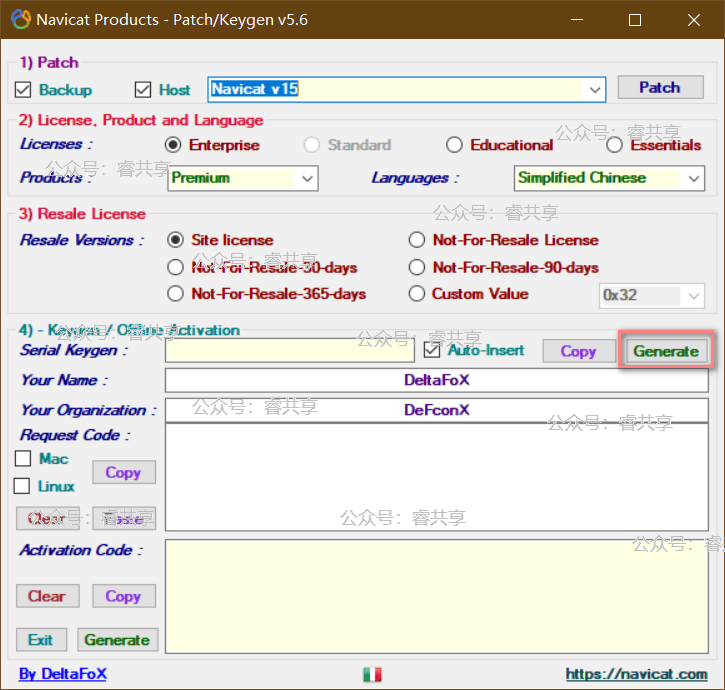Screen dimensions: 725x690
Task: Toggle the Mac checkbox
Action: click(x=23, y=459)
